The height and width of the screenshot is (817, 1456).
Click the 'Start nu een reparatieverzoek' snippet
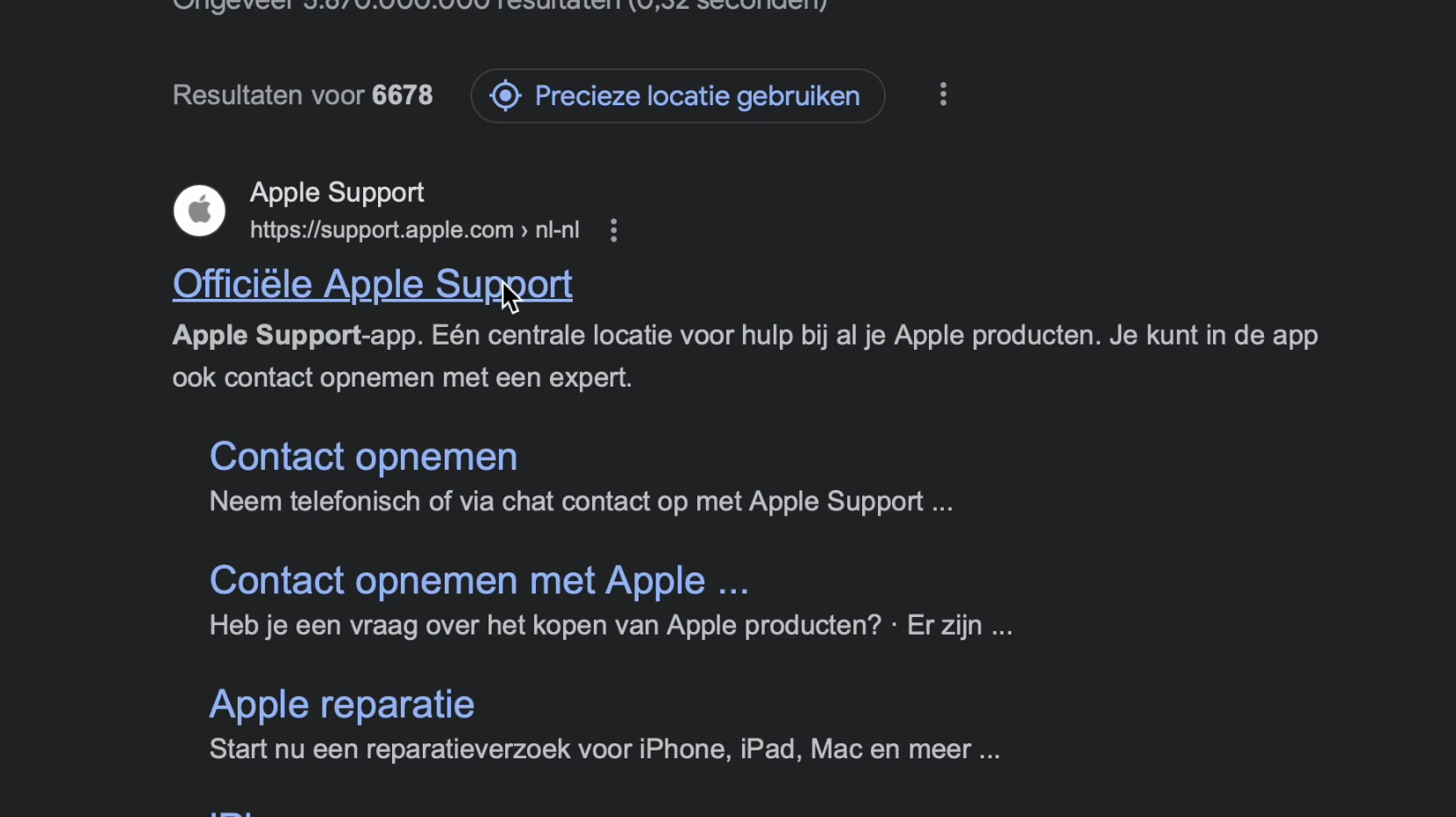click(604, 749)
